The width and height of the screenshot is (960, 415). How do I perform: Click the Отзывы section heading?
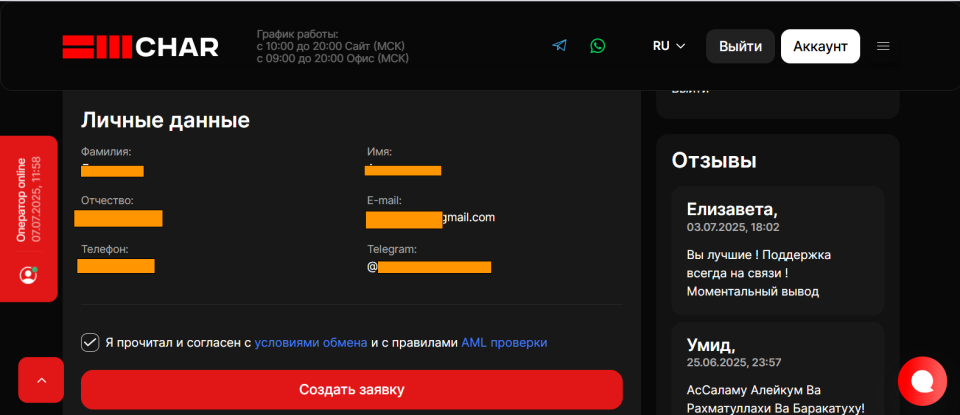(x=714, y=160)
